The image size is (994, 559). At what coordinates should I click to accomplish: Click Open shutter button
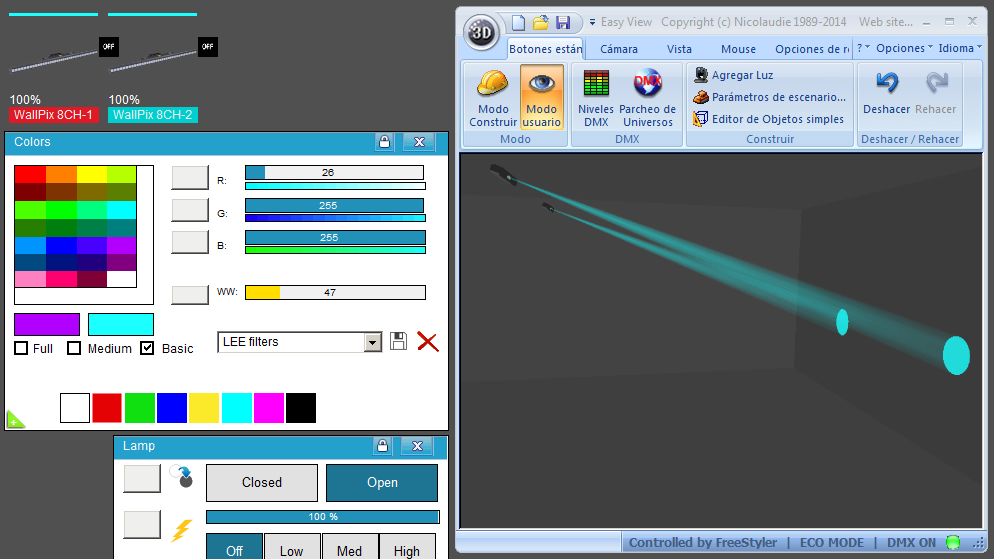tap(382, 483)
